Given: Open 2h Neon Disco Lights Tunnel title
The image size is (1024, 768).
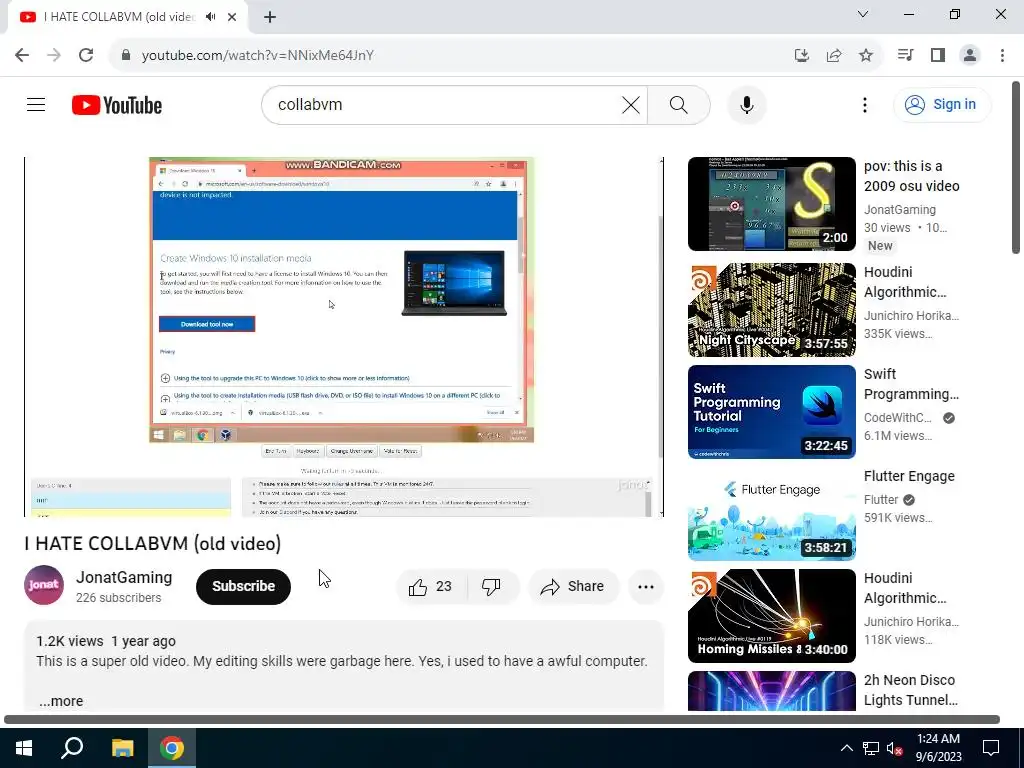Looking at the screenshot, I should pos(910,690).
